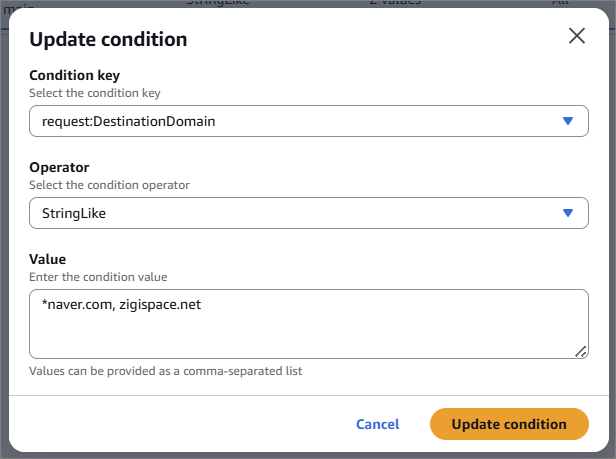Close the Update condition dialog
Image resolution: width=616 pixels, height=459 pixels.
click(577, 36)
